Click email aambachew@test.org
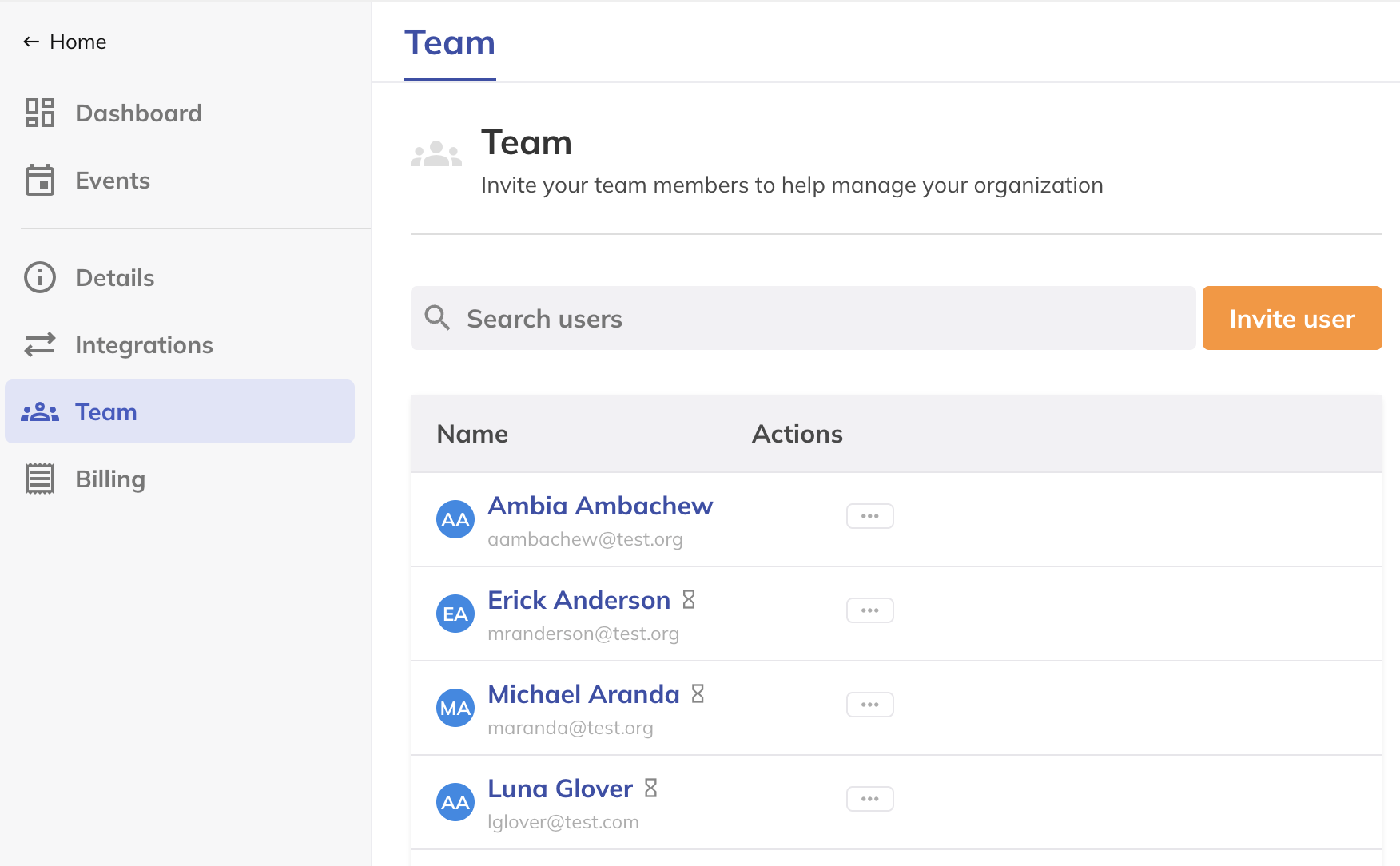Screen dimensions: 1400x866 tap(585, 539)
